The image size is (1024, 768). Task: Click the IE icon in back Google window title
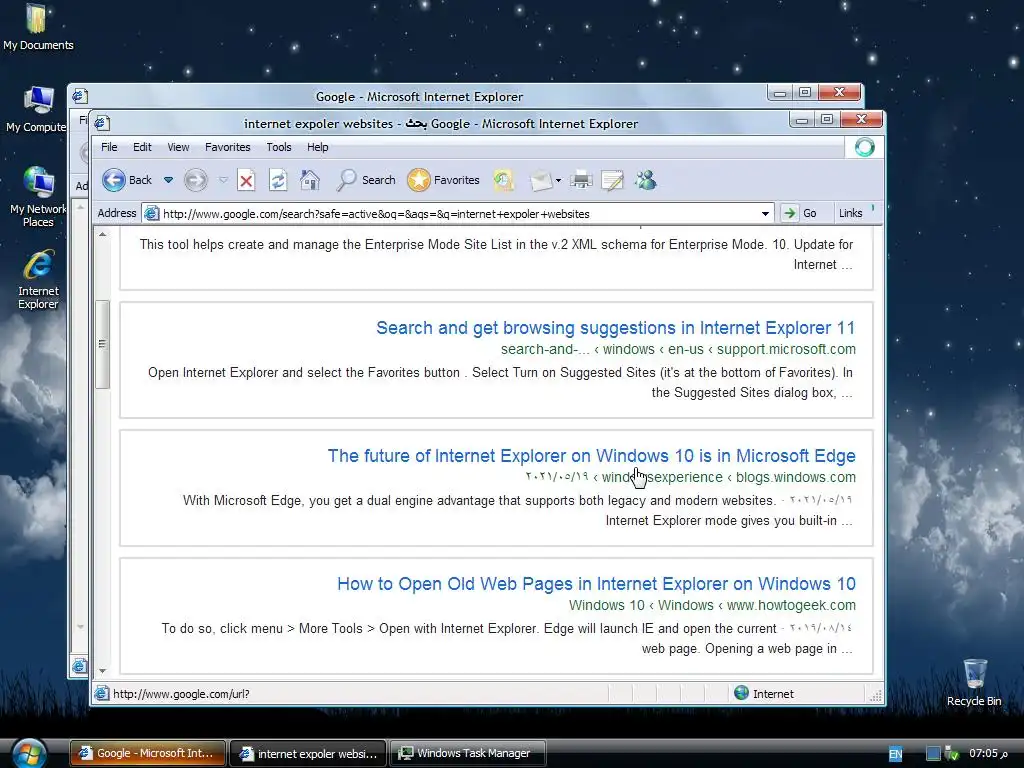pos(80,96)
